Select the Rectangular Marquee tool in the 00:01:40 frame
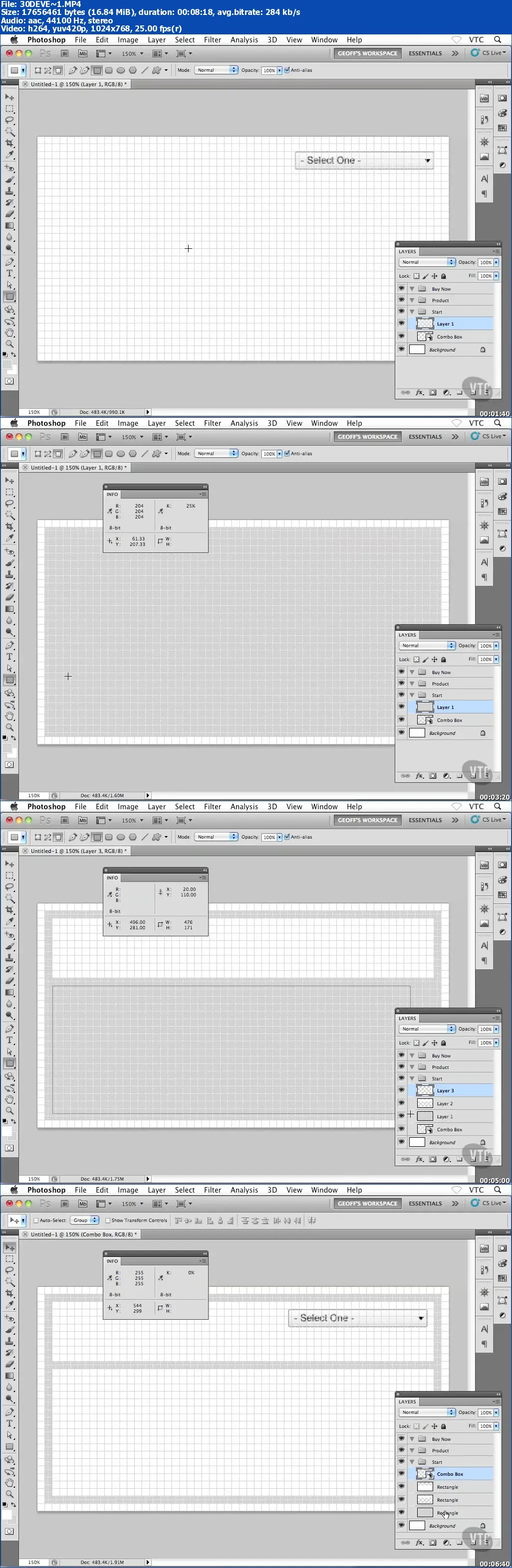 9,108
